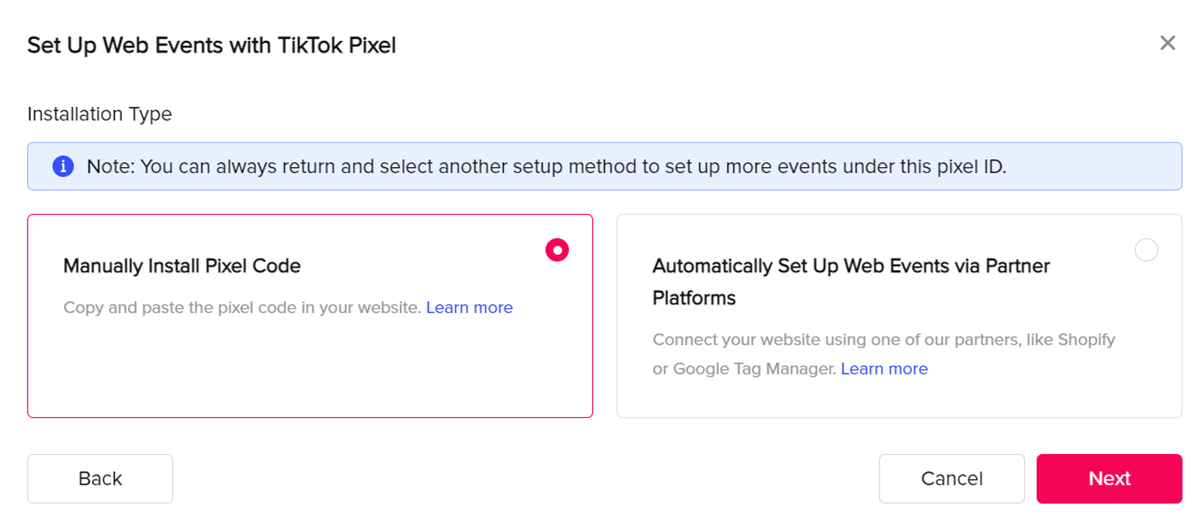Open Learn more after Google Tag Manager
Screen dimensions: 1200x525
pyautogui.click(x=884, y=369)
